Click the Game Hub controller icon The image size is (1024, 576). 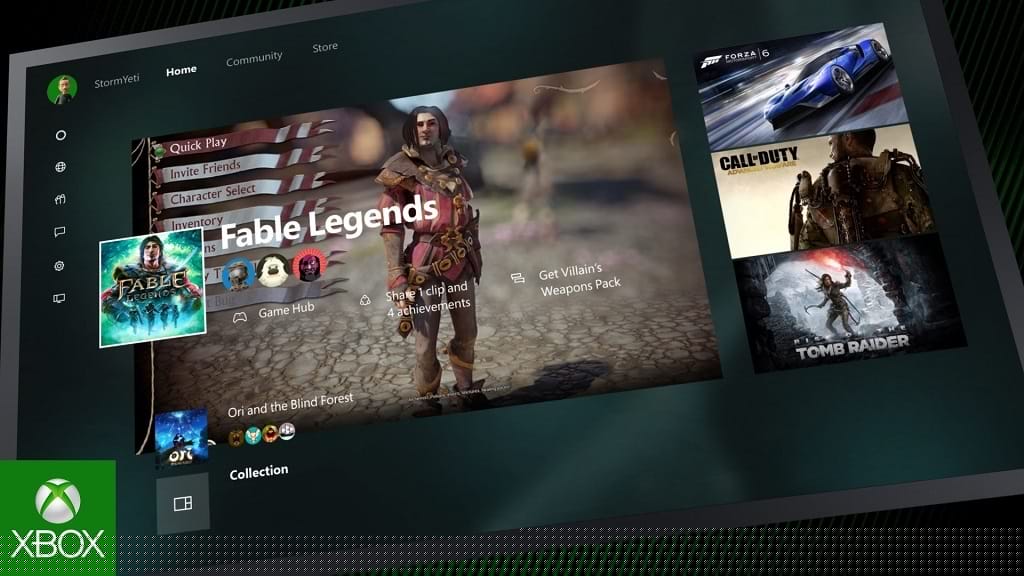240,317
